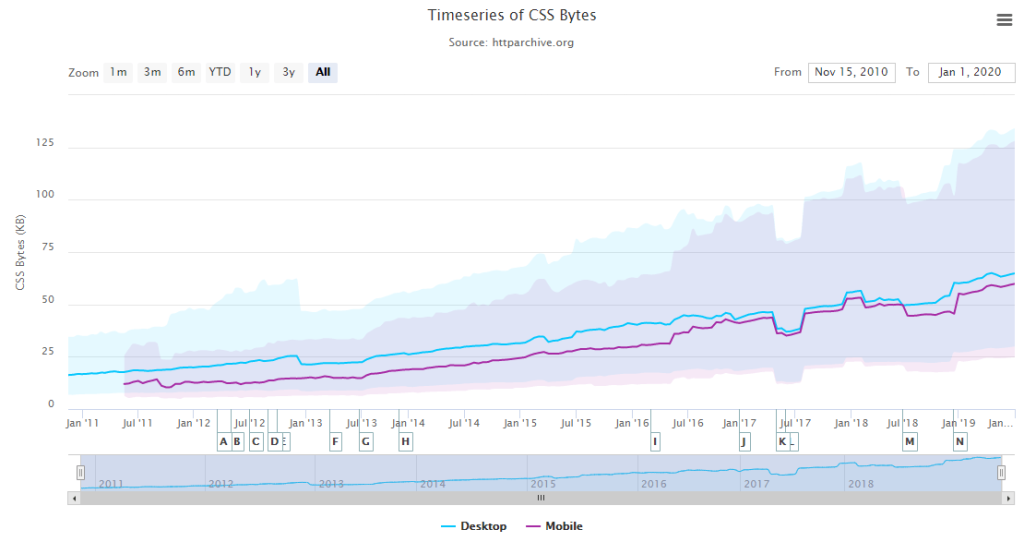The width and height of the screenshot is (1024, 554).
Task: Click the scrollbar left arrow
Action: coord(74,497)
